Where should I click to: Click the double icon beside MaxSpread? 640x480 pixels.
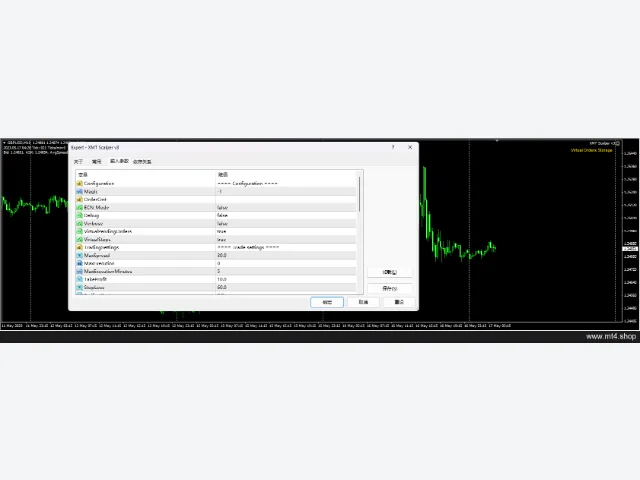click(x=80, y=256)
